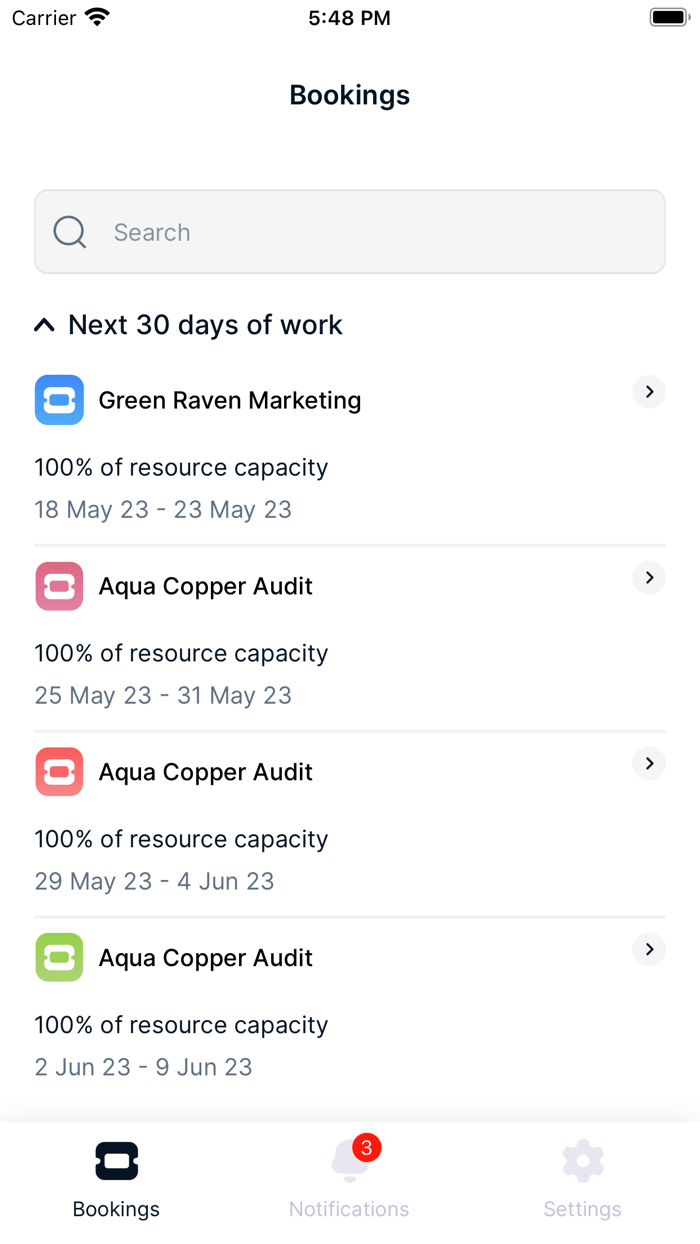
Task: Click the magnifying glass search icon
Action: point(69,231)
